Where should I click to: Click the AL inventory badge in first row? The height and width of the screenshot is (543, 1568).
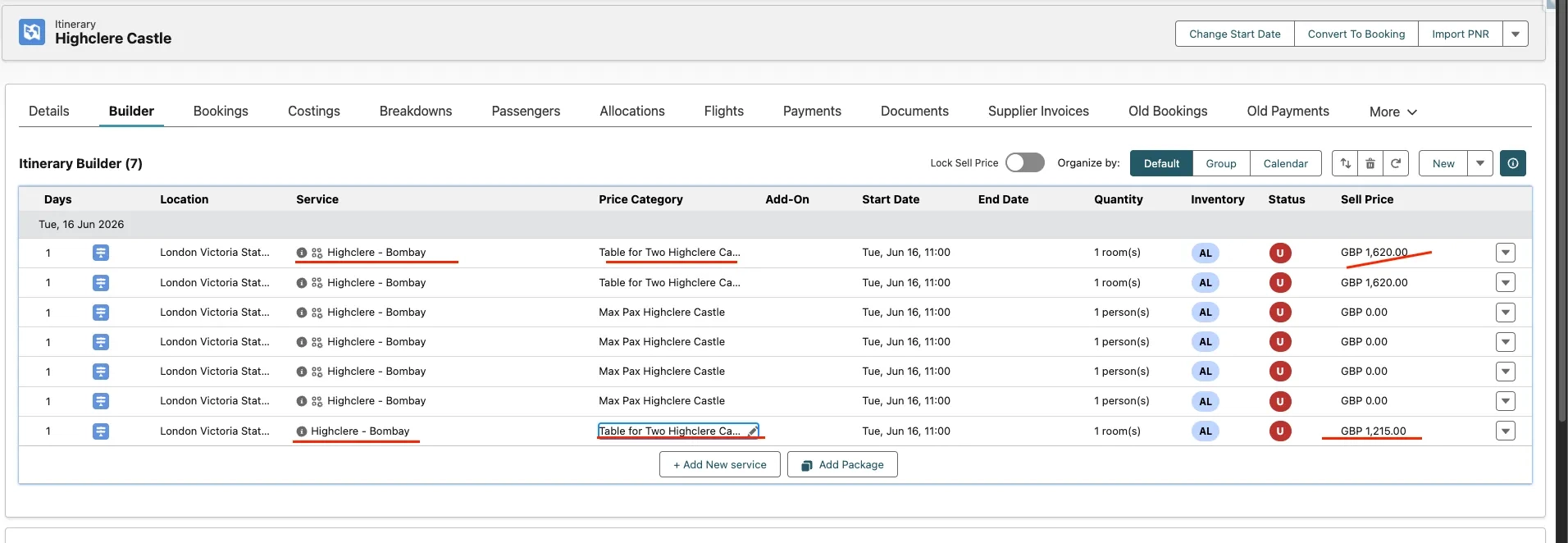pos(1205,253)
